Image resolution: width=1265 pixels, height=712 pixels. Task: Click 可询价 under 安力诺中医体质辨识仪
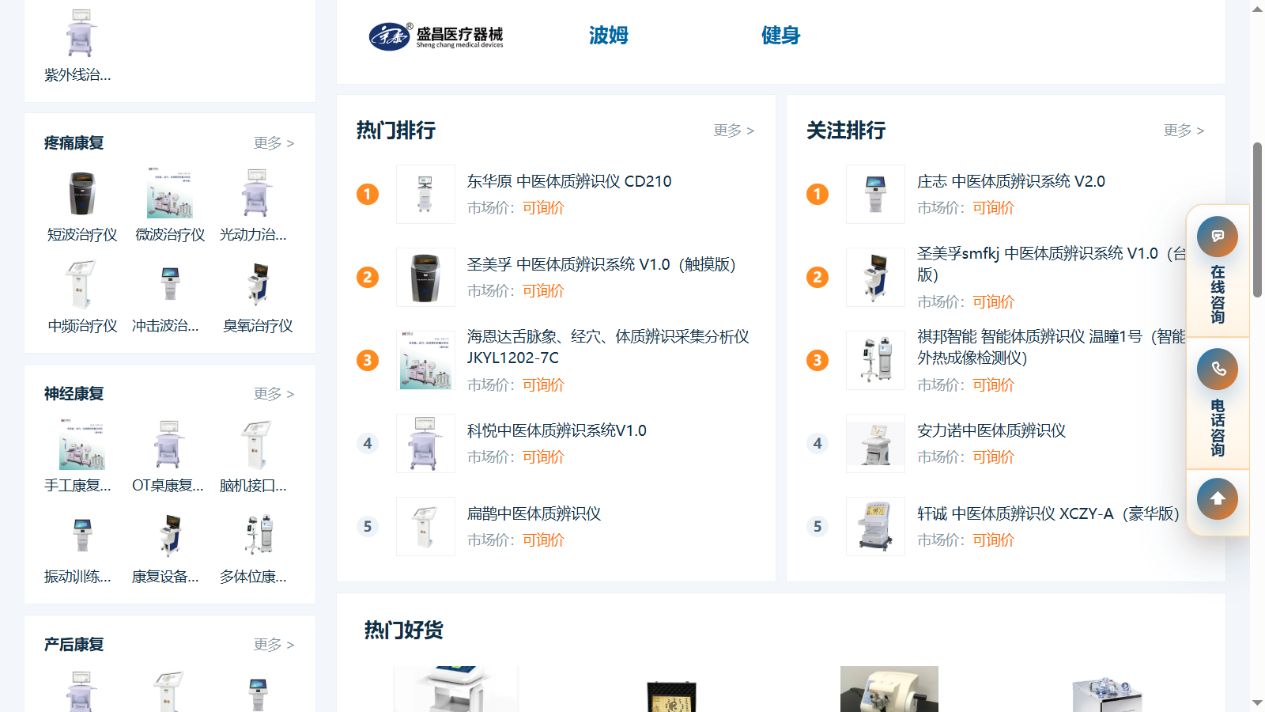coord(993,456)
